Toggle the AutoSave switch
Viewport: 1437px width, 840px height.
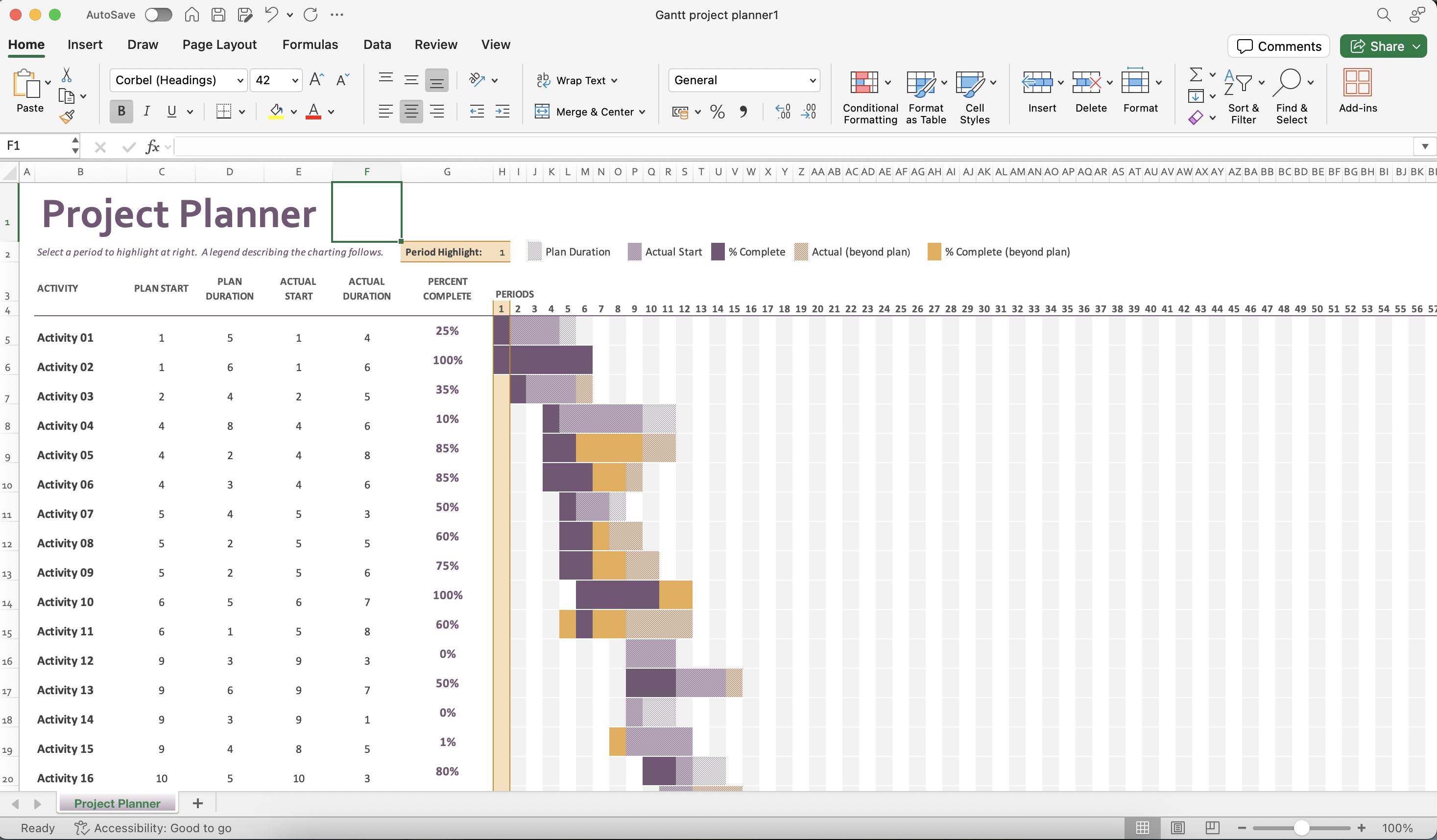(x=158, y=15)
